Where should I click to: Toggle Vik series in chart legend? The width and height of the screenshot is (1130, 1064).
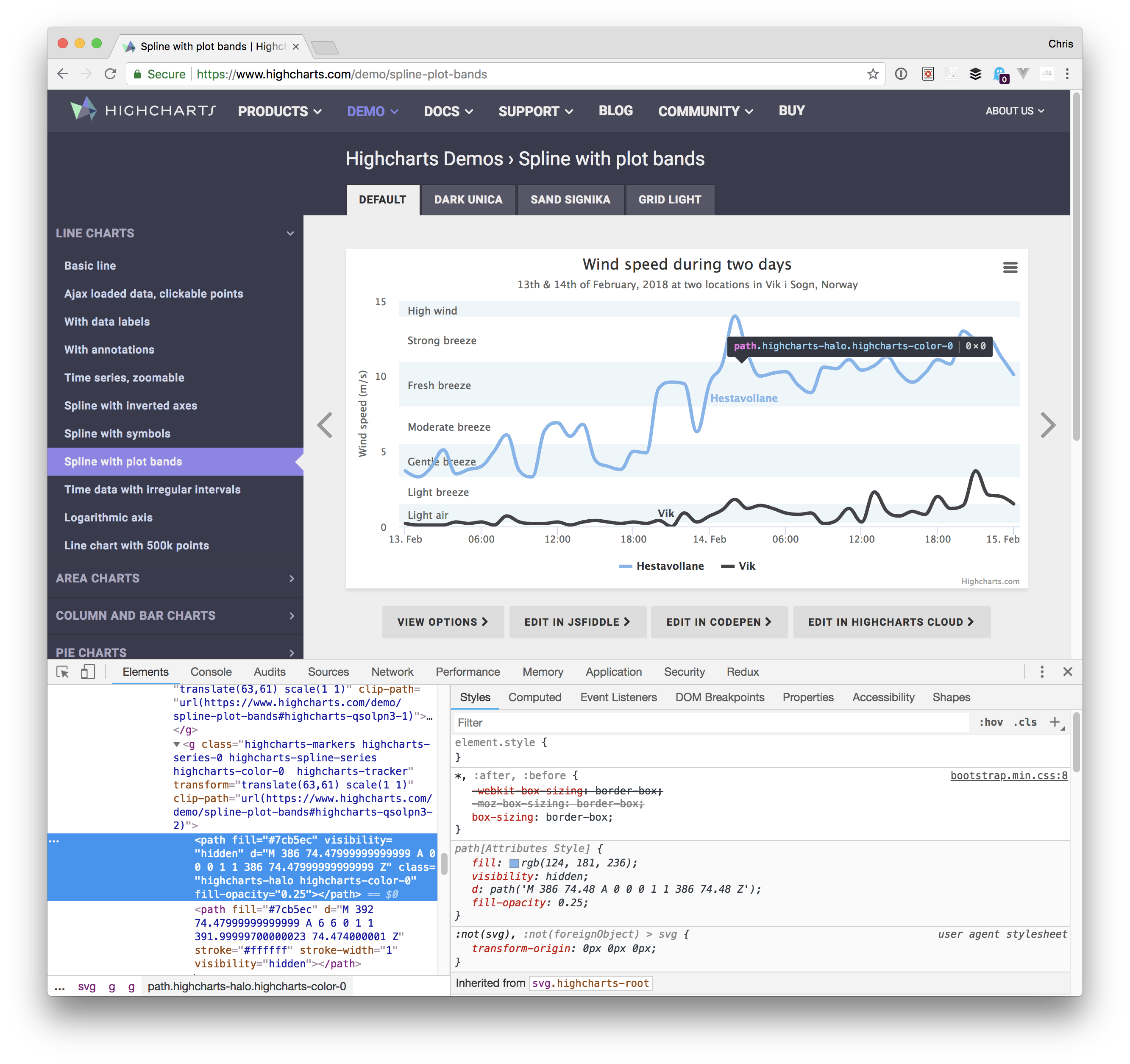(x=738, y=566)
